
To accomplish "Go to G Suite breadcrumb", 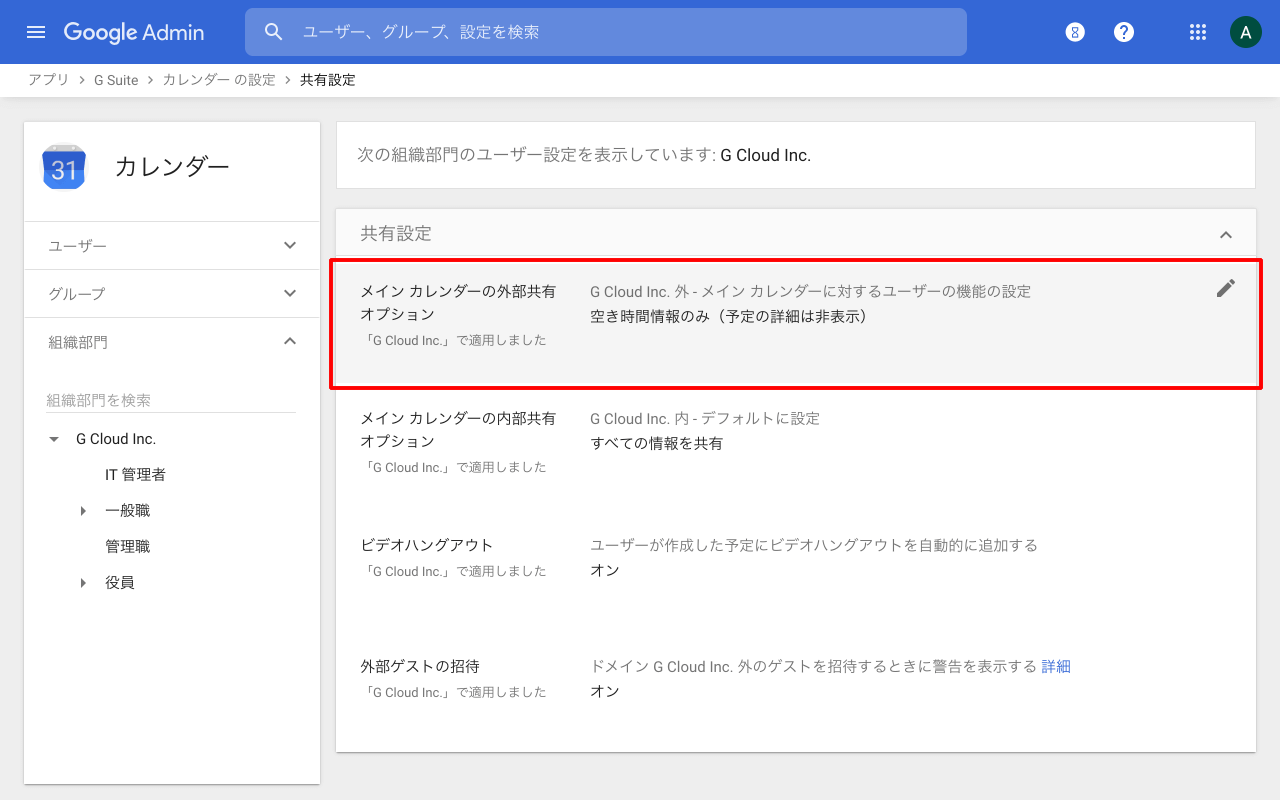I will click(x=116, y=80).
